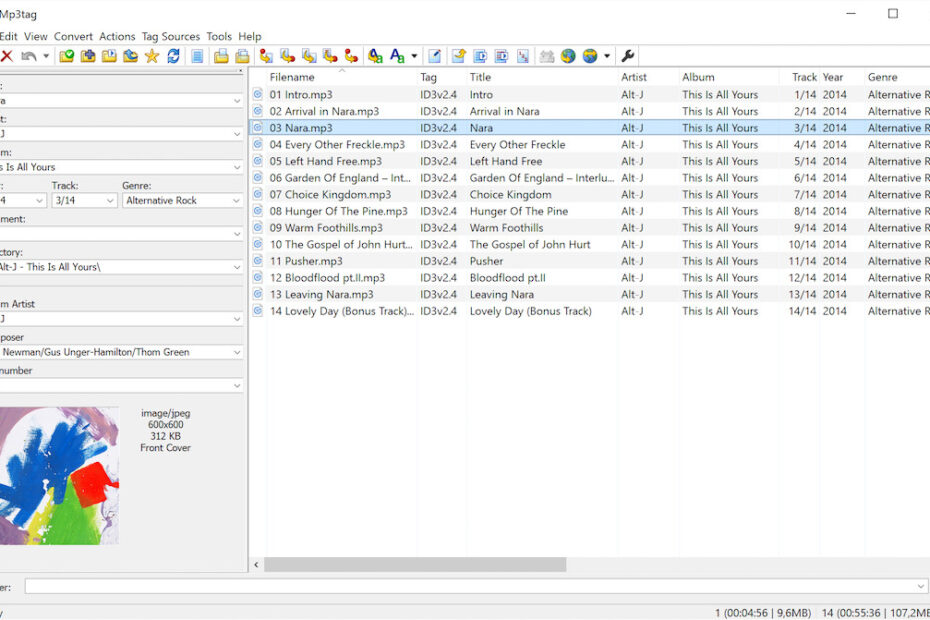Open the dropdown arrow next to undo

click(46, 57)
